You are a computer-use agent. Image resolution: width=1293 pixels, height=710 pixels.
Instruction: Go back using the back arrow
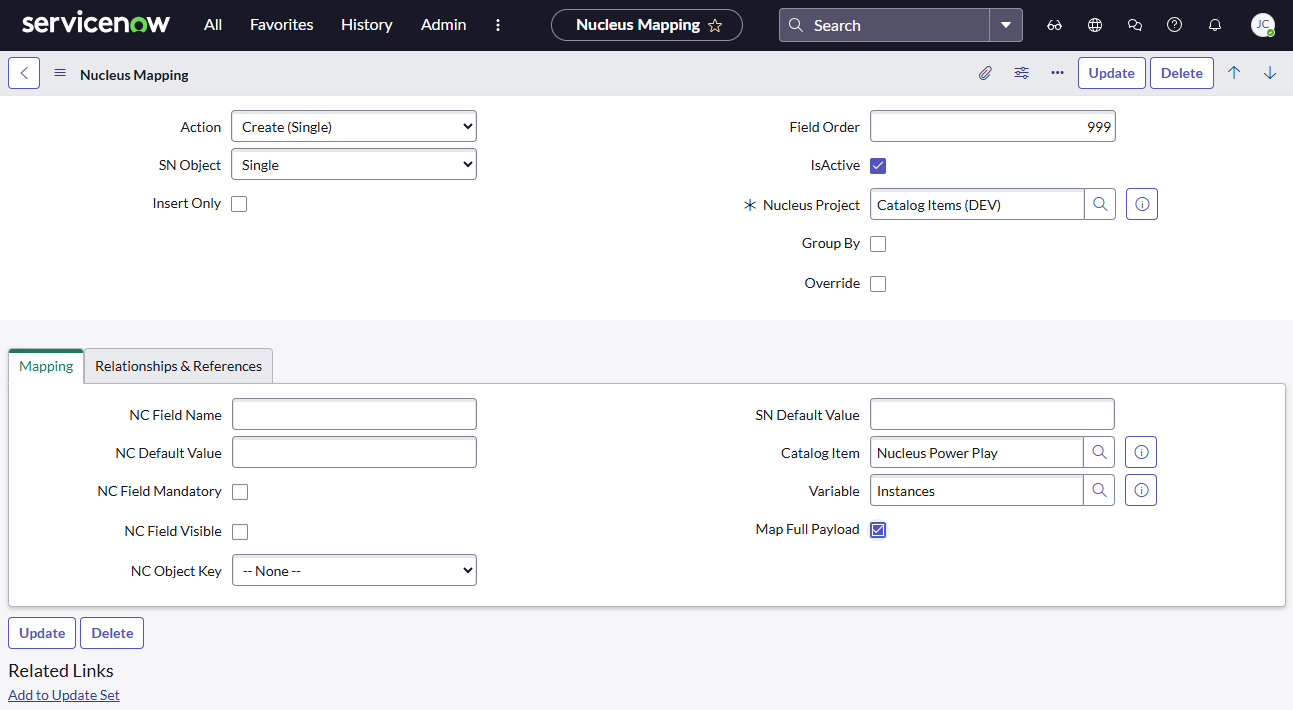tap(24, 73)
